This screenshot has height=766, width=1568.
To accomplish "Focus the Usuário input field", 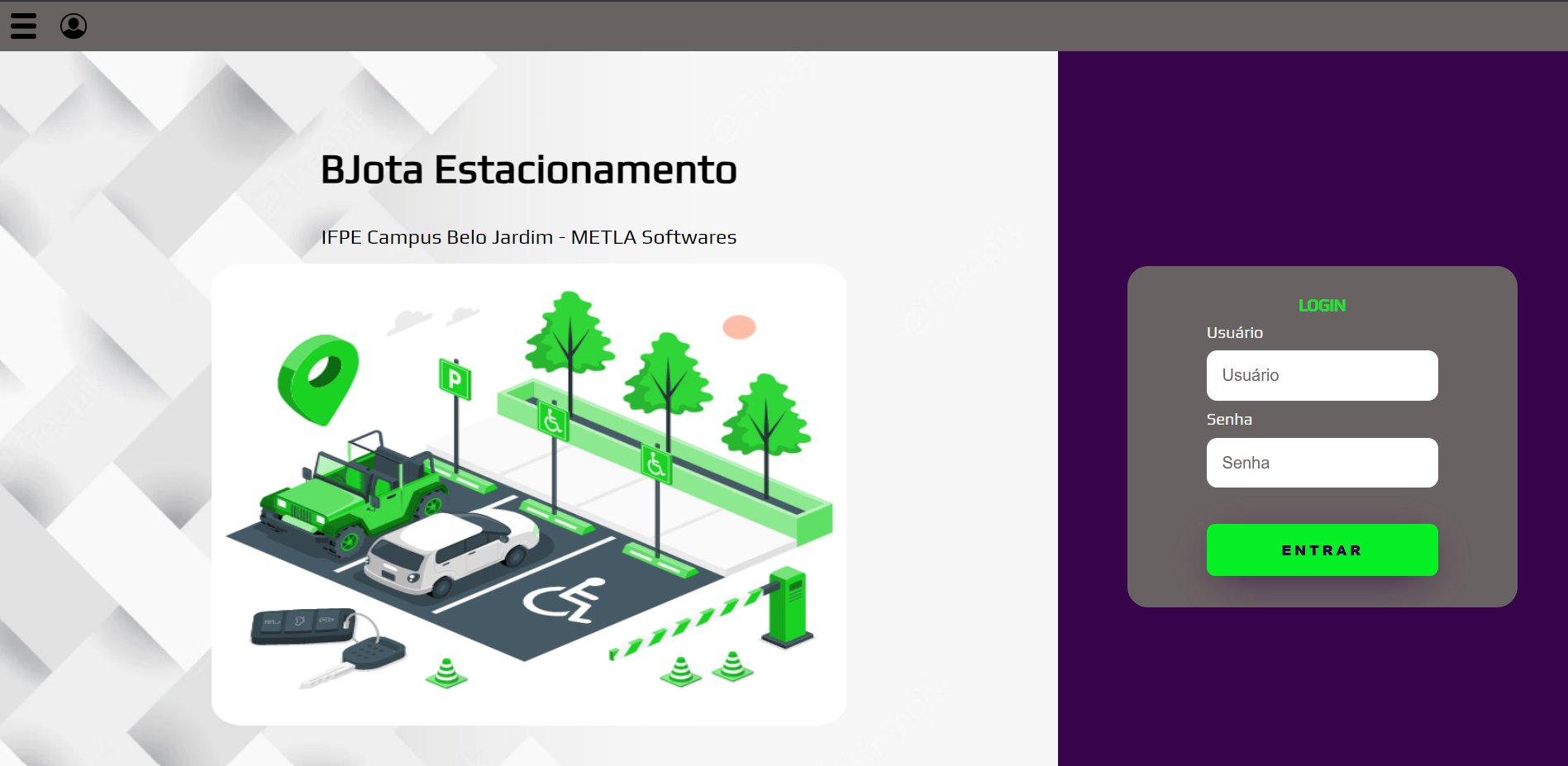I will 1322,375.
